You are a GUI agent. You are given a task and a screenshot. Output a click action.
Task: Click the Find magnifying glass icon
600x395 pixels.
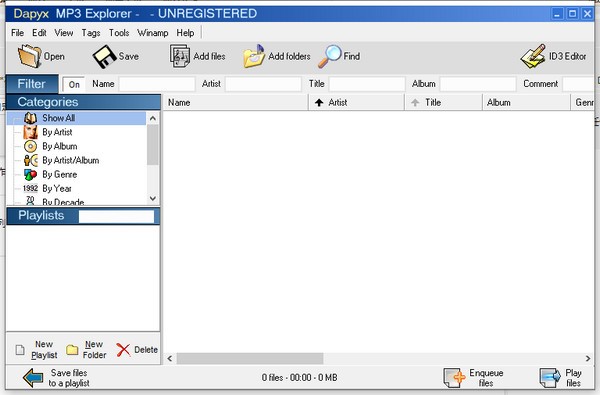(x=329, y=56)
